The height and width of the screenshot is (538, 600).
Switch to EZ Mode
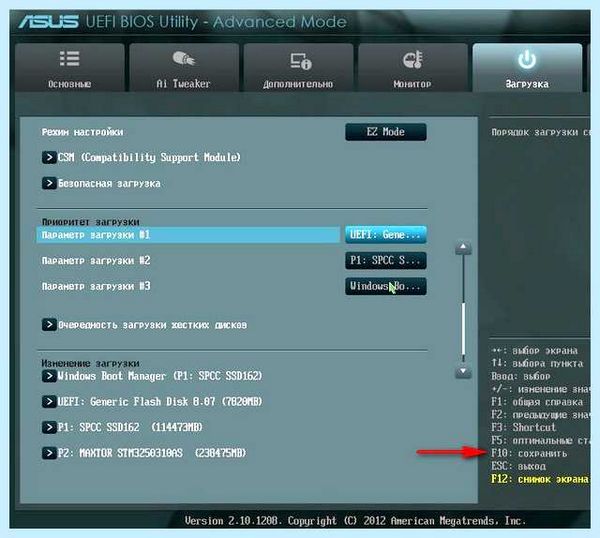tap(386, 132)
